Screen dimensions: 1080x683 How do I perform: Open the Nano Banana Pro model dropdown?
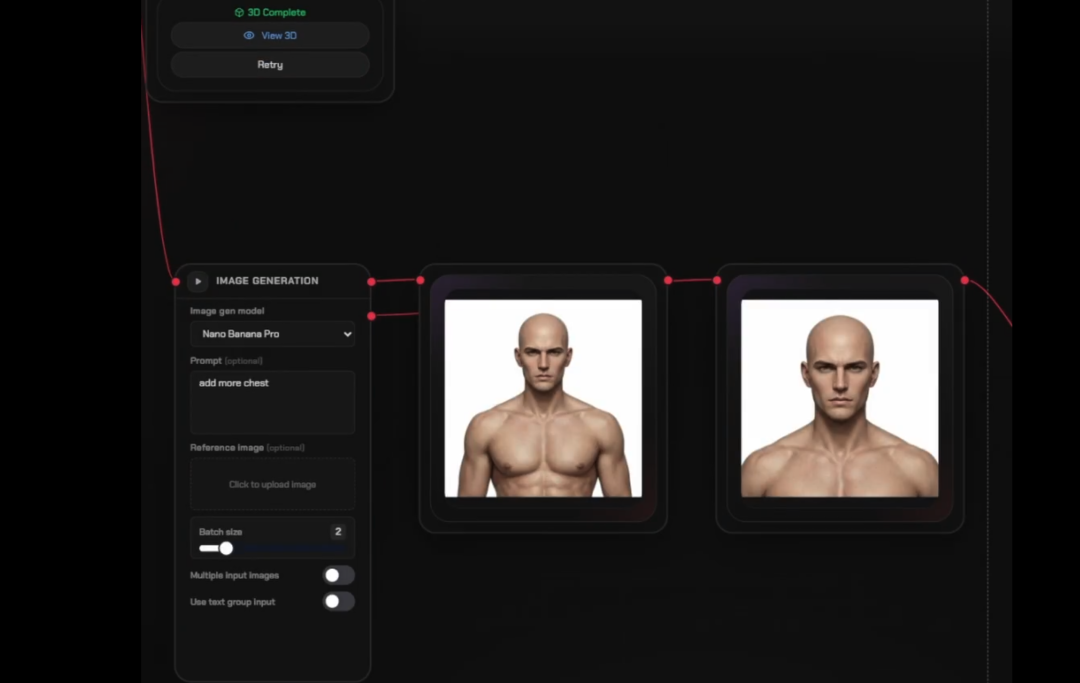point(272,334)
